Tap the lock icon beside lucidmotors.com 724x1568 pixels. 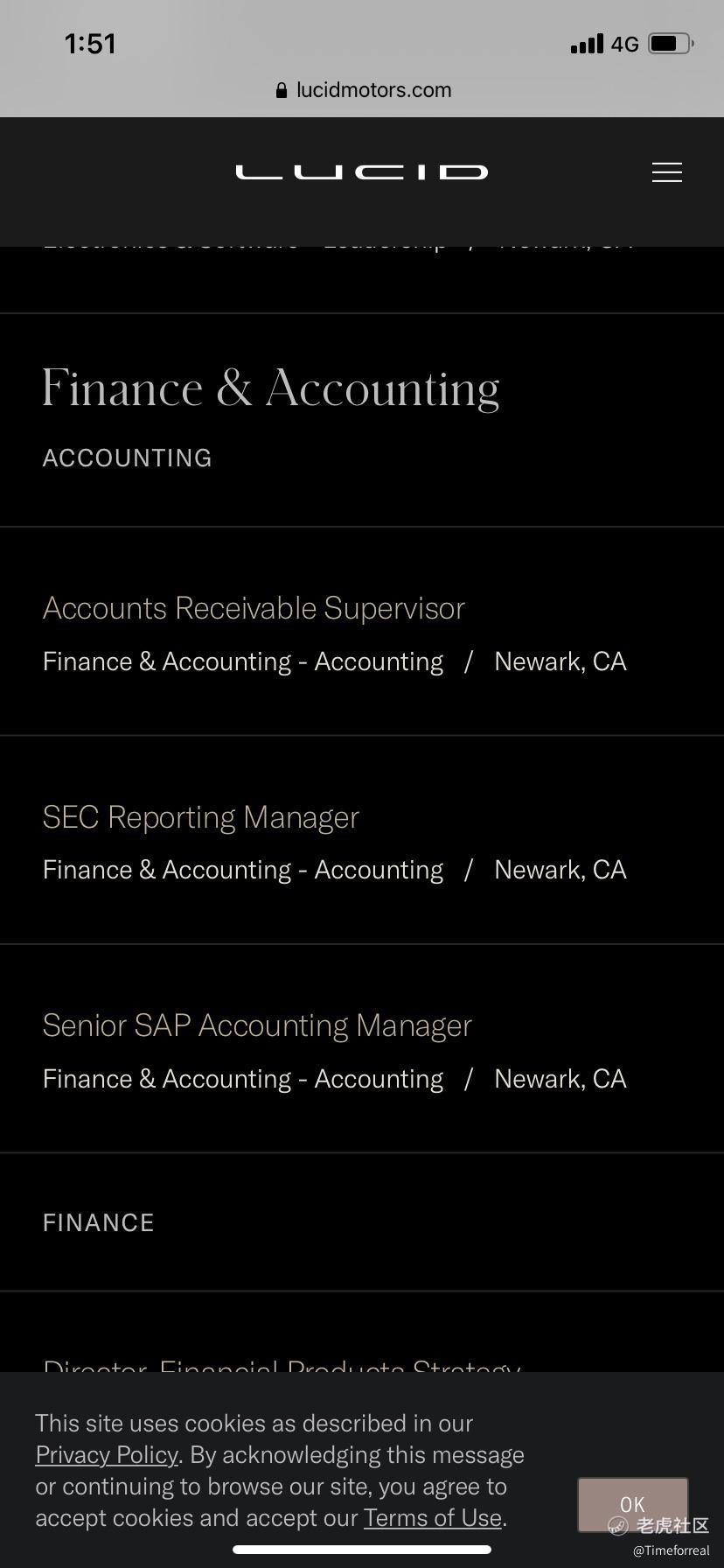(282, 90)
